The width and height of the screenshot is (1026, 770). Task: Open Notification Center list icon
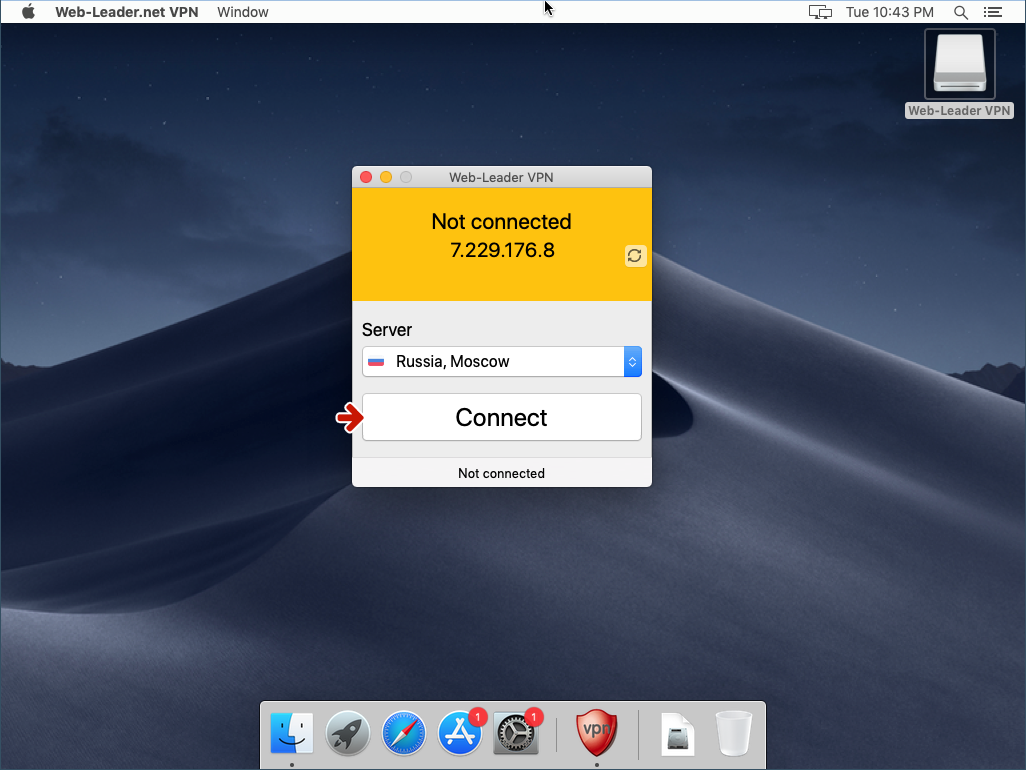pos(993,12)
